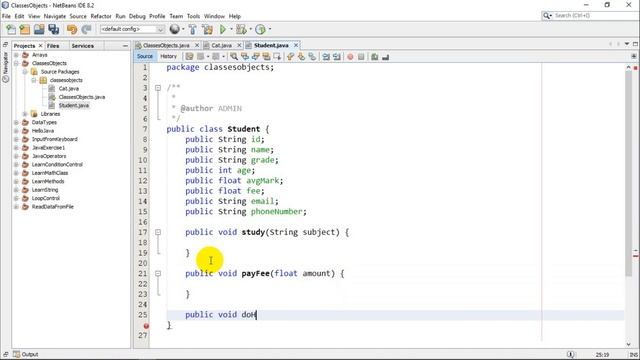Image resolution: width=640 pixels, height=360 pixels.
Task: Click the Redo toolbar icon
Action: (86, 29)
